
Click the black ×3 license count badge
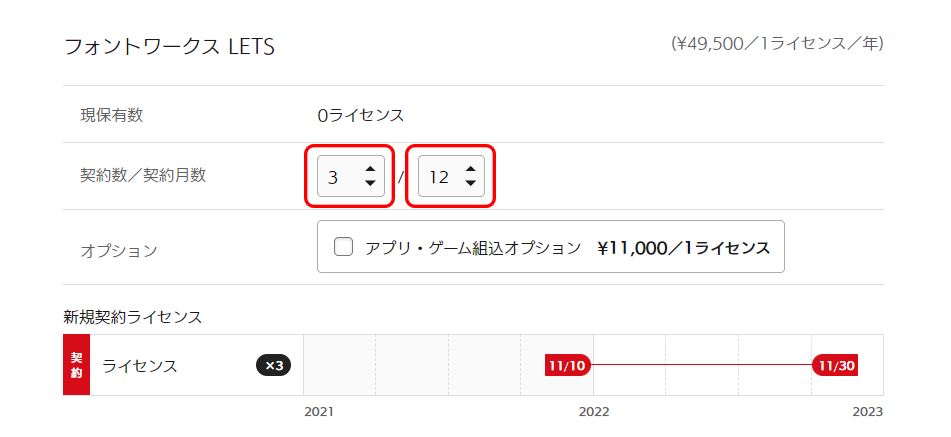click(274, 365)
